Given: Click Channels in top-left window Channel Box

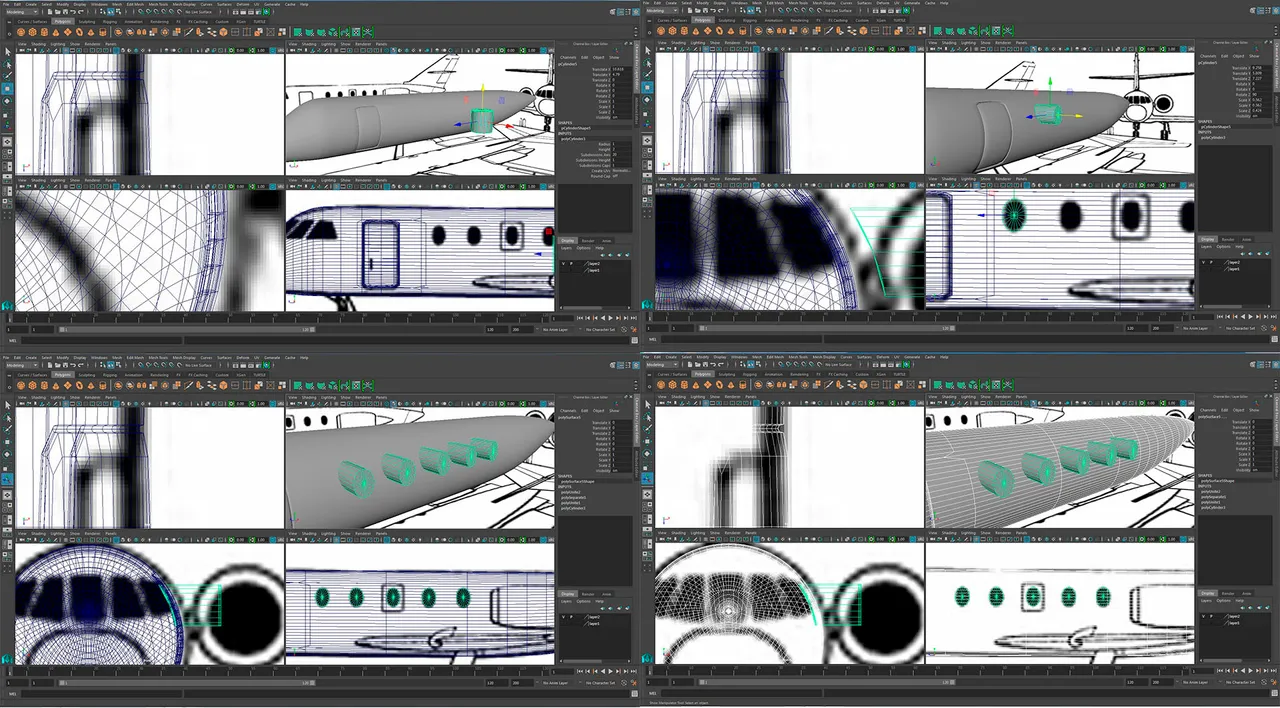Looking at the screenshot, I should (568, 58).
